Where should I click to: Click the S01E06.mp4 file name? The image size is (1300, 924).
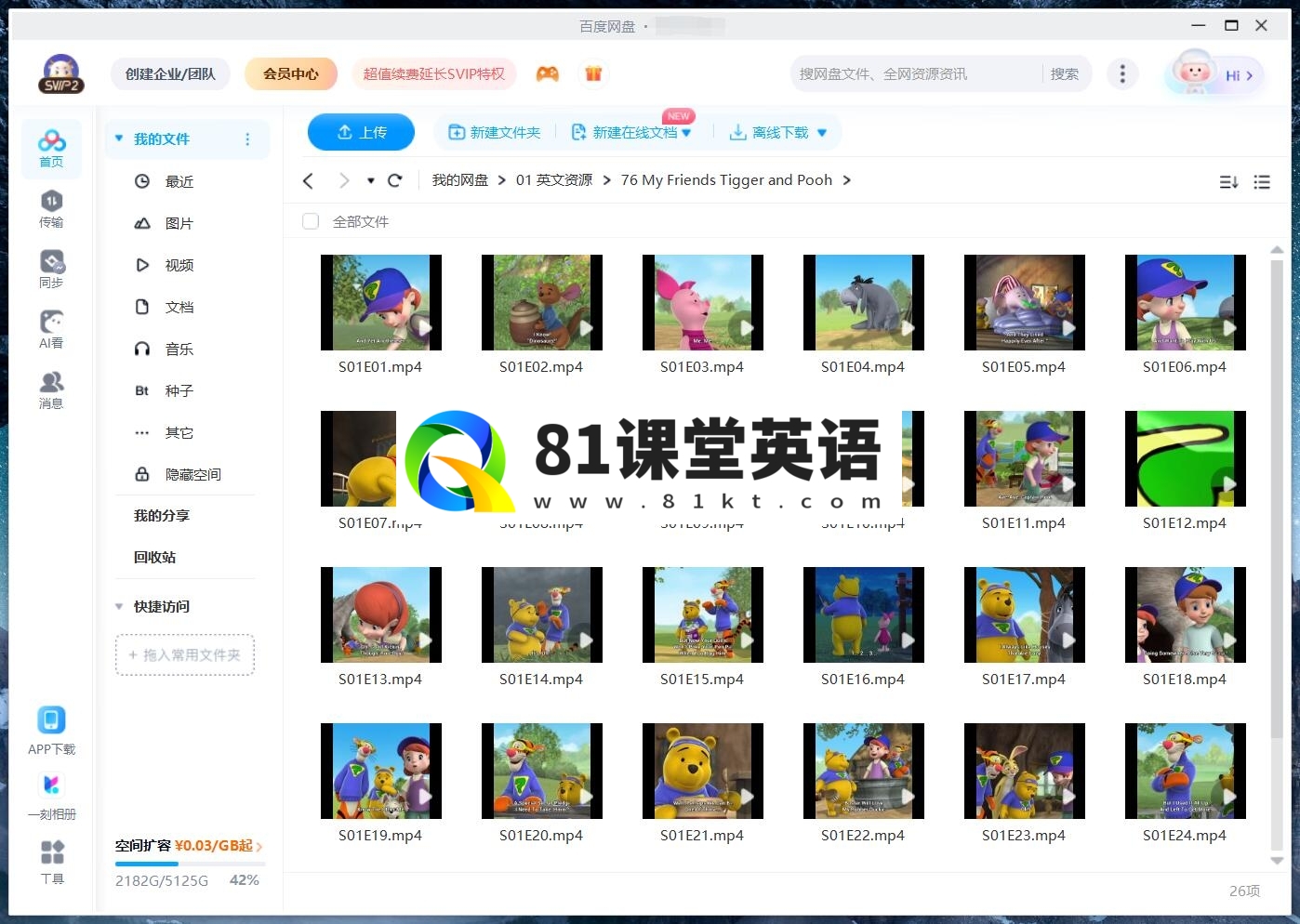coord(1185,367)
